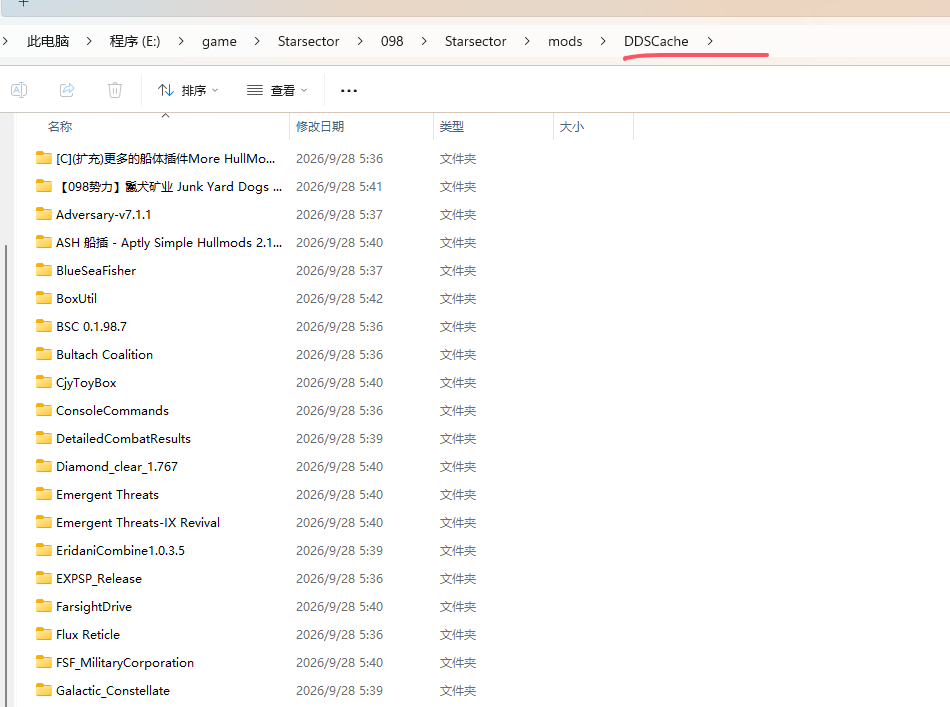
Task: Select Bultach Coalition folder icon
Action: tap(44, 354)
